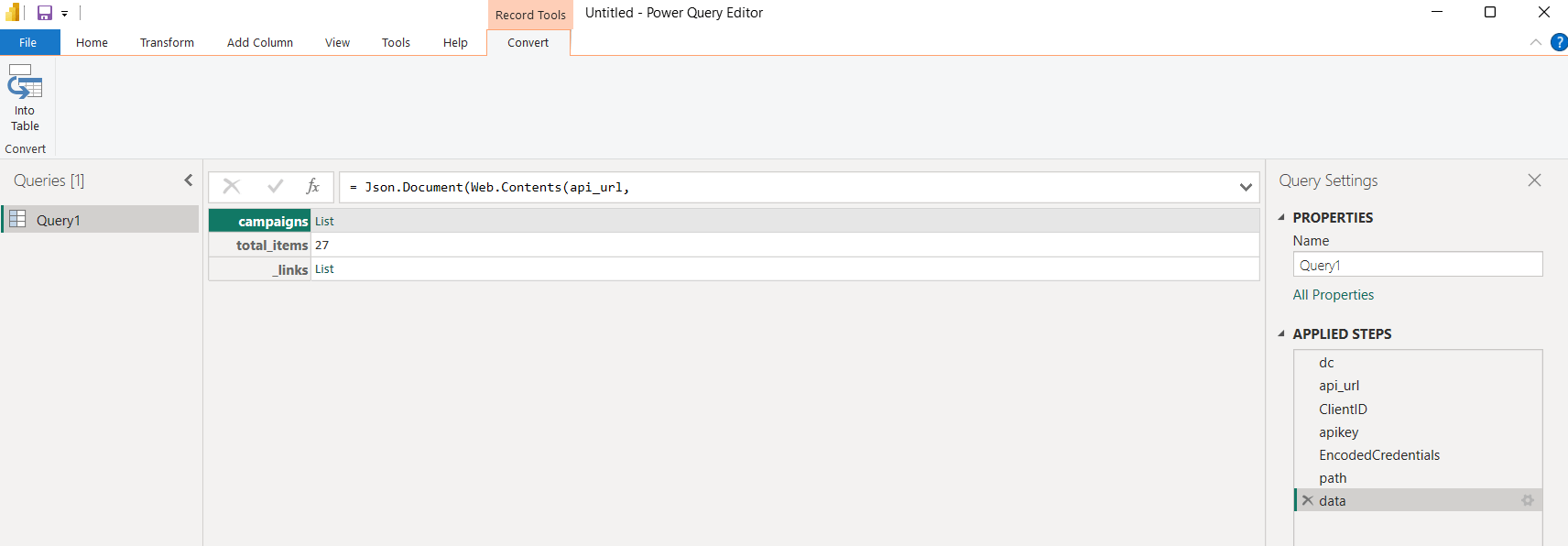Open data step settings gear
Viewport: 1568px width, 546px height.
(x=1528, y=500)
